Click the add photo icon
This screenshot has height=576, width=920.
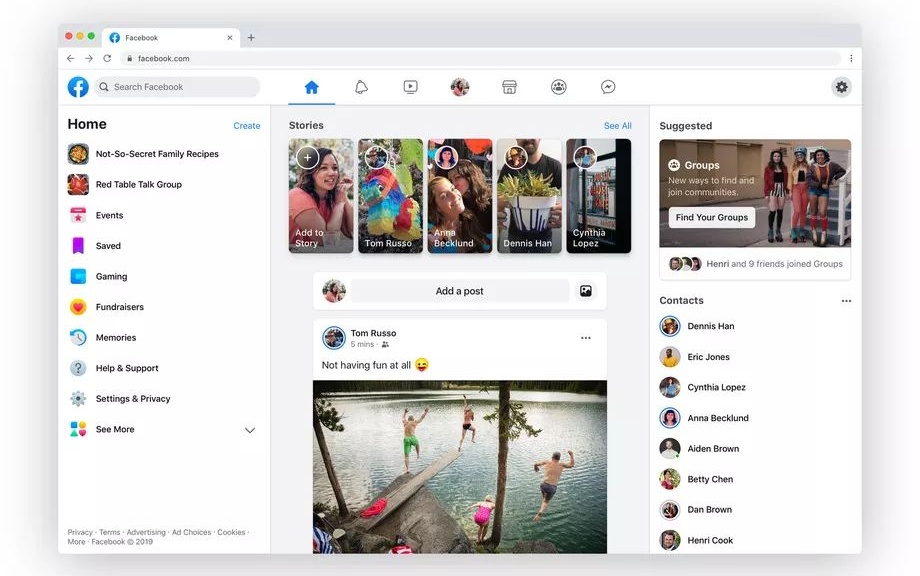click(x=586, y=291)
